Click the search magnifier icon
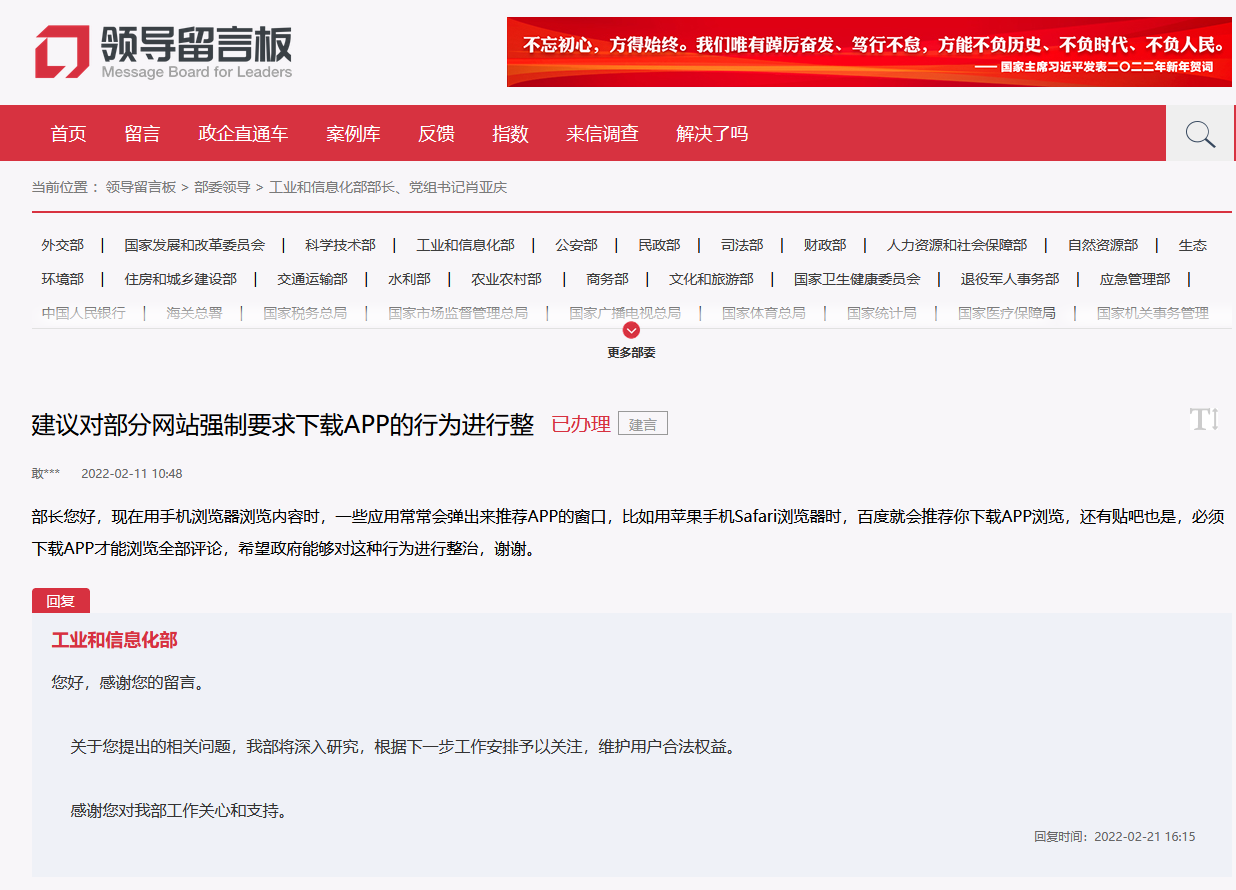Image resolution: width=1236 pixels, height=890 pixels. pos(1199,132)
